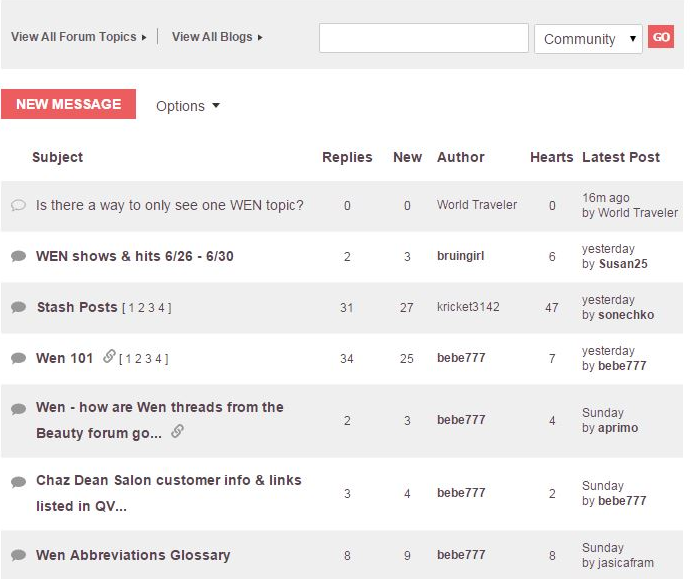Click the empty bubble icon for one WEN topic thread
Screen dimensions: 692x579
18,205
